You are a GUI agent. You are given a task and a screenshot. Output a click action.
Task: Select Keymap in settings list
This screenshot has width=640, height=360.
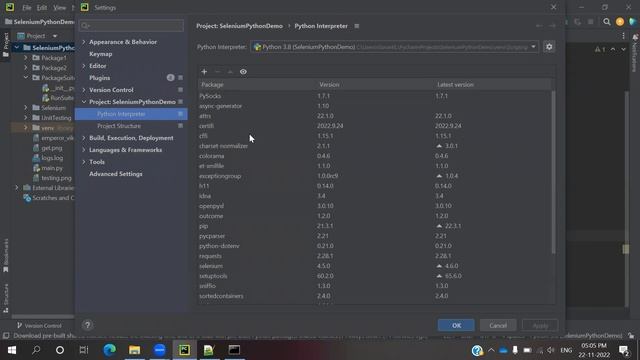pos(100,54)
